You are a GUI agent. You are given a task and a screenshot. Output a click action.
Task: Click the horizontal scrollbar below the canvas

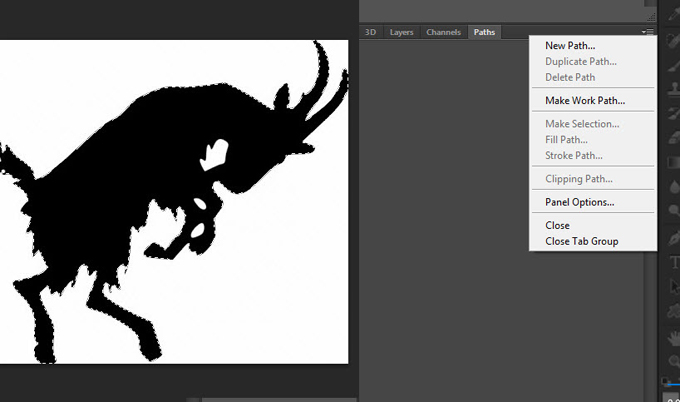click(279, 399)
